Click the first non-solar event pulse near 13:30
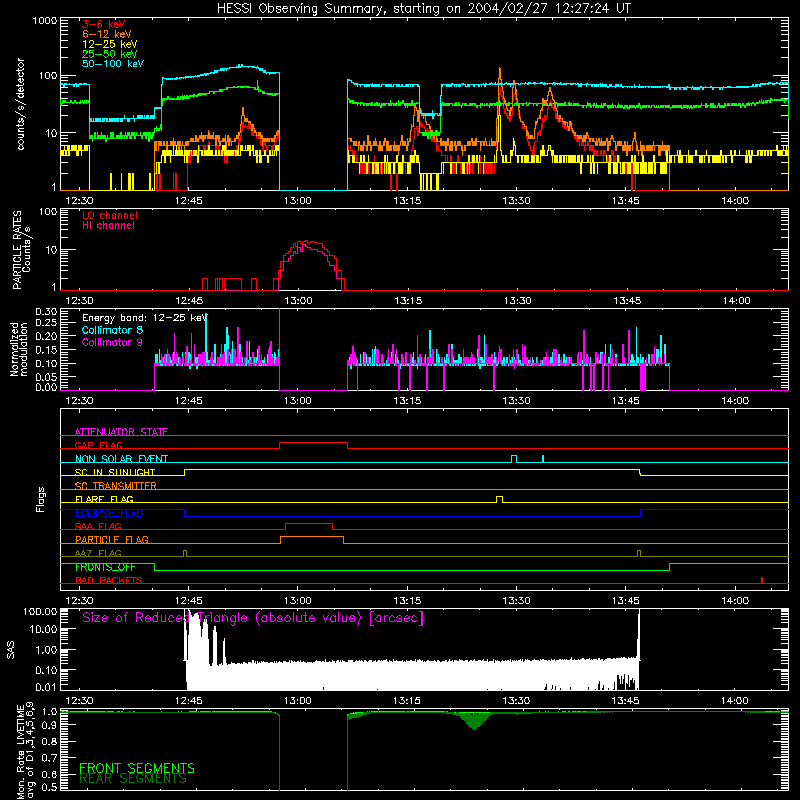The image size is (800, 800). point(514,459)
